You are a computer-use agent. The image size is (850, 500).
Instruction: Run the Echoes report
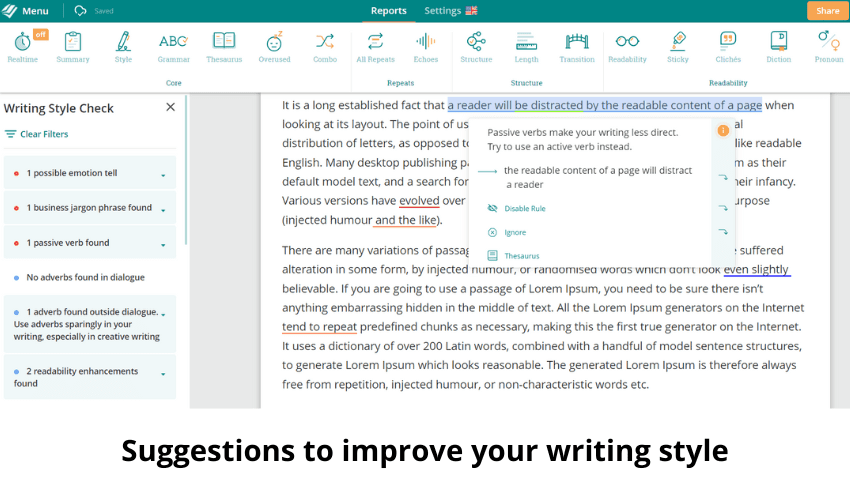(426, 47)
